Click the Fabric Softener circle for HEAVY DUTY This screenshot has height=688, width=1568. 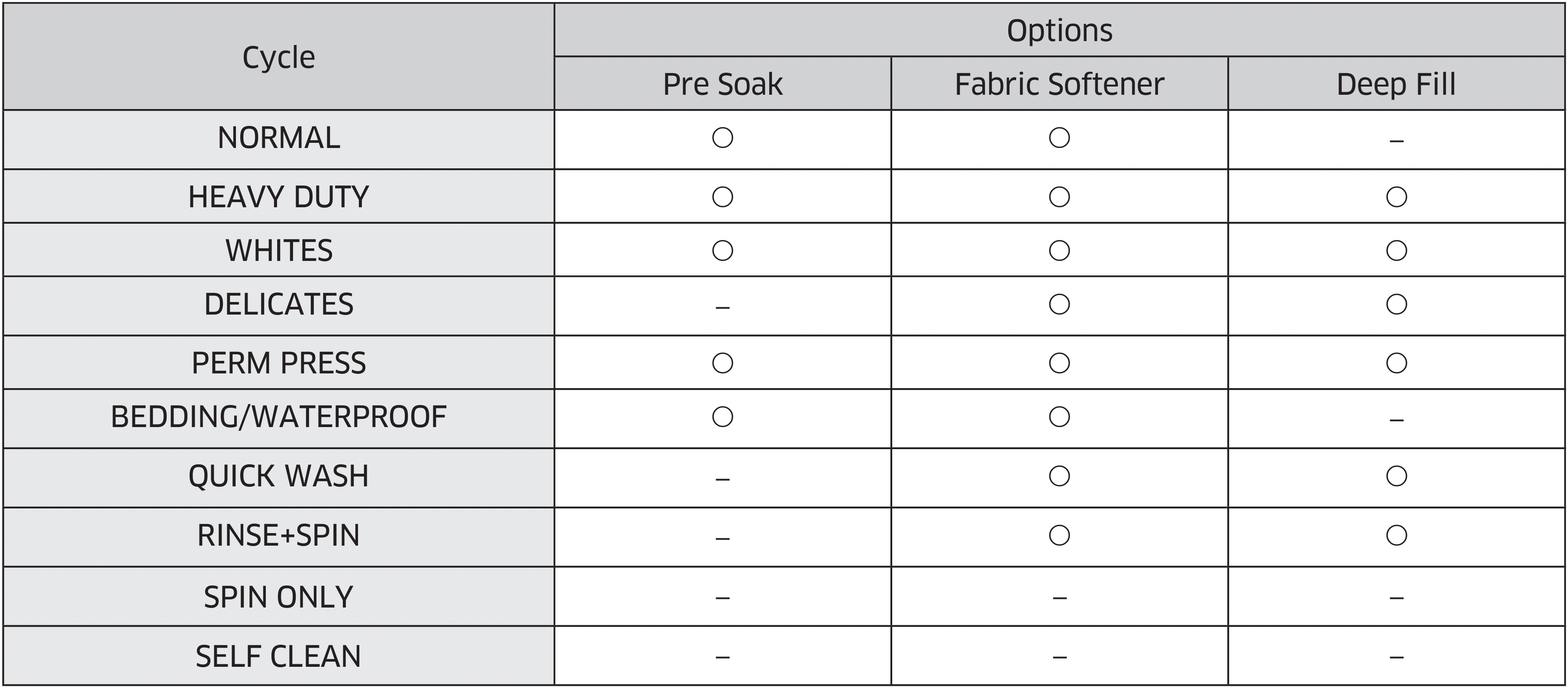(1059, 196)
